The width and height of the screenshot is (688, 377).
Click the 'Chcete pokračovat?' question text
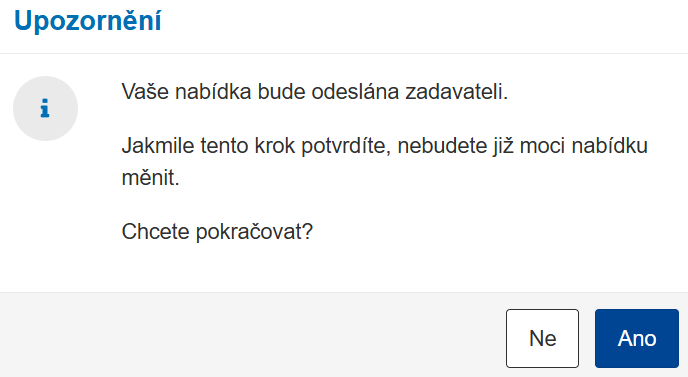[x=217, y=232]
